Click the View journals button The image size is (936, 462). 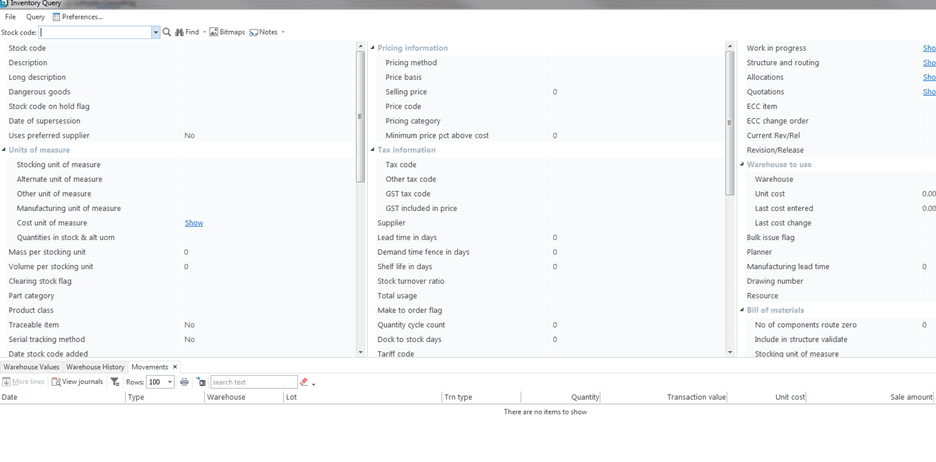pyautogui.click(x=77, y=382)
